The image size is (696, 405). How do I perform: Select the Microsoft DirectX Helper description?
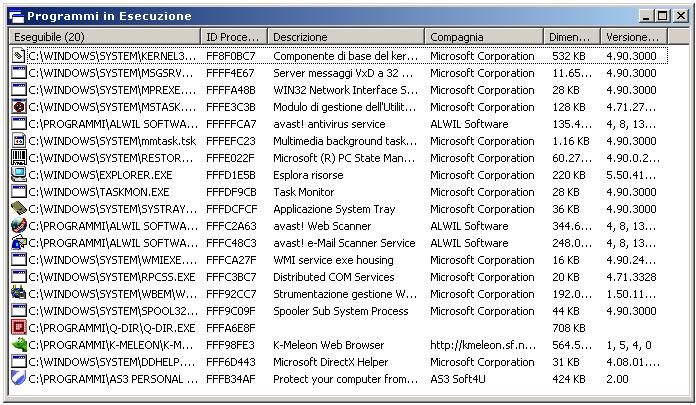(x=330, y=362)
